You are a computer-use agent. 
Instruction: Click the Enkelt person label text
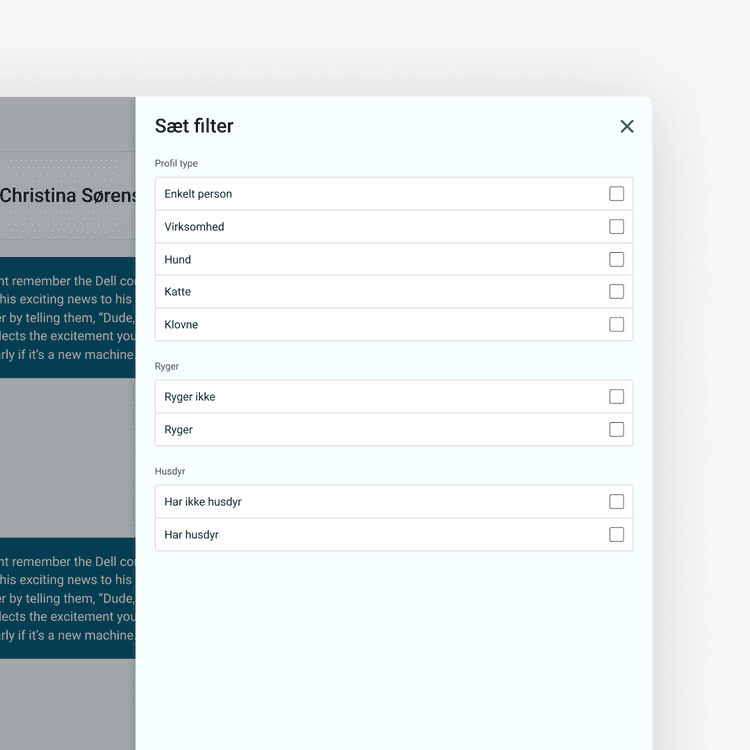coord(198,194)
